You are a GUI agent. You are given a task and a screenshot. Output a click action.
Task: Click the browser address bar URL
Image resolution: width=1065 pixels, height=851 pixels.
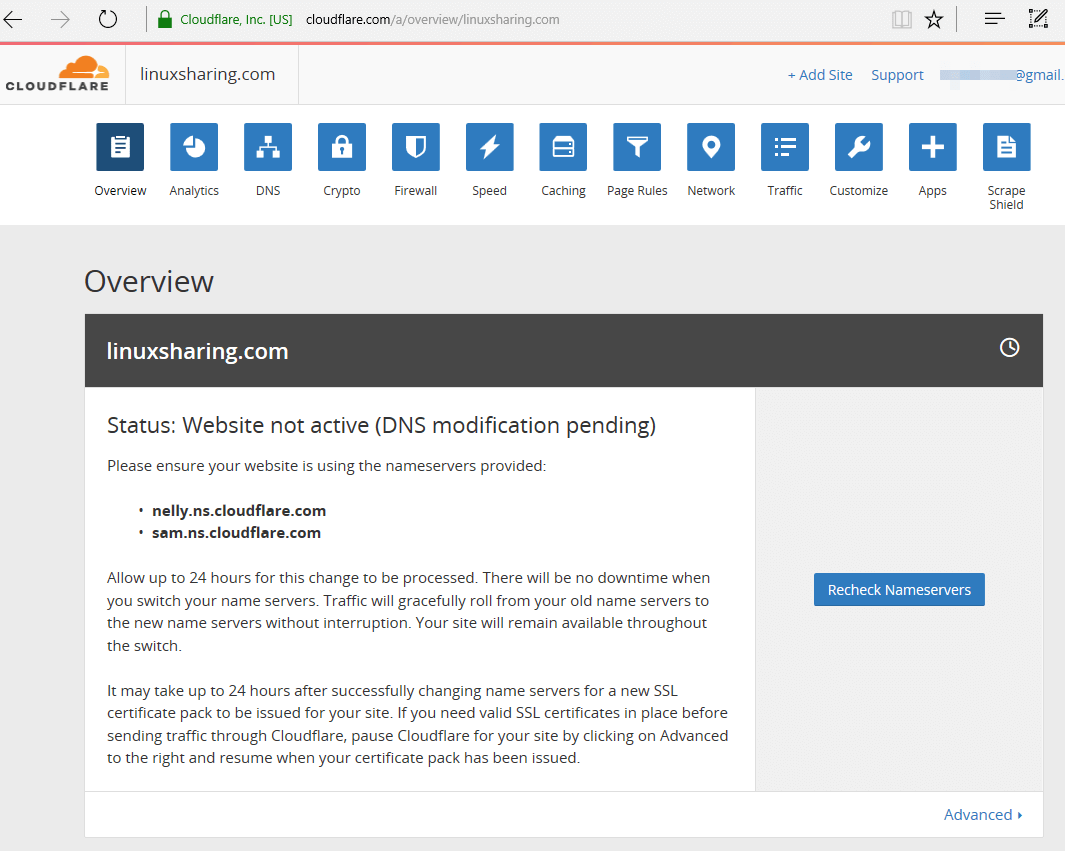(432, 19)
